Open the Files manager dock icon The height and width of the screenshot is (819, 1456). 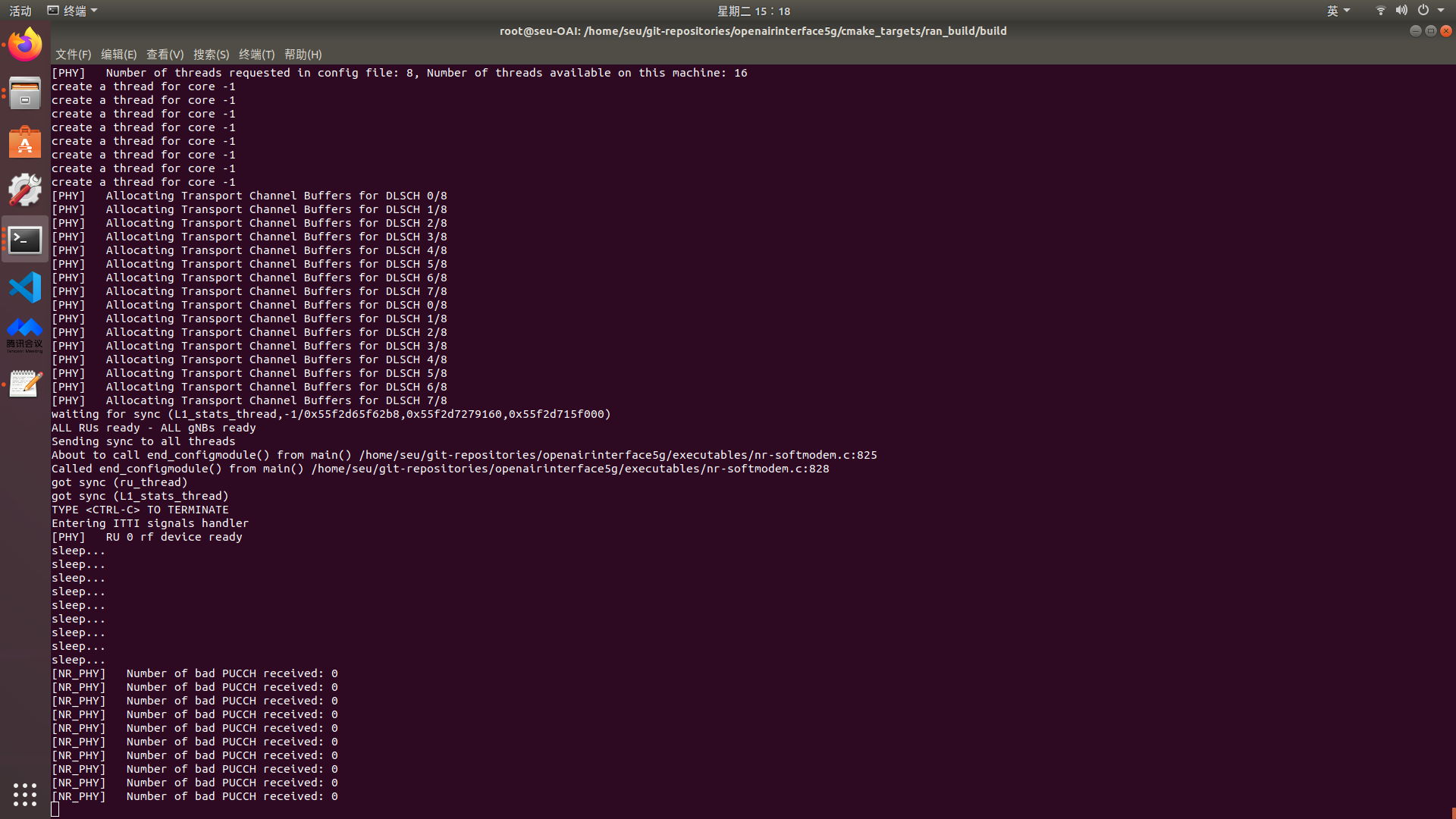25,93
